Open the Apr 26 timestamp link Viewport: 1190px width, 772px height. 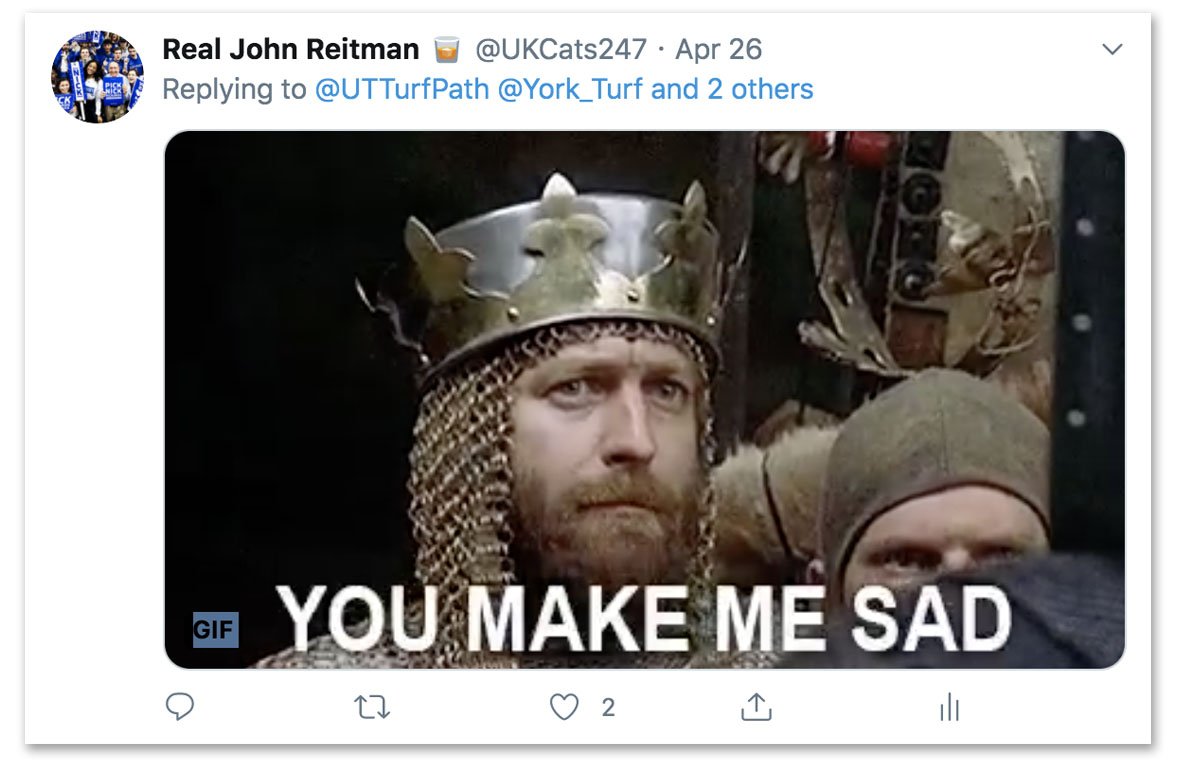pyautogui.click(x=718, y=49)
